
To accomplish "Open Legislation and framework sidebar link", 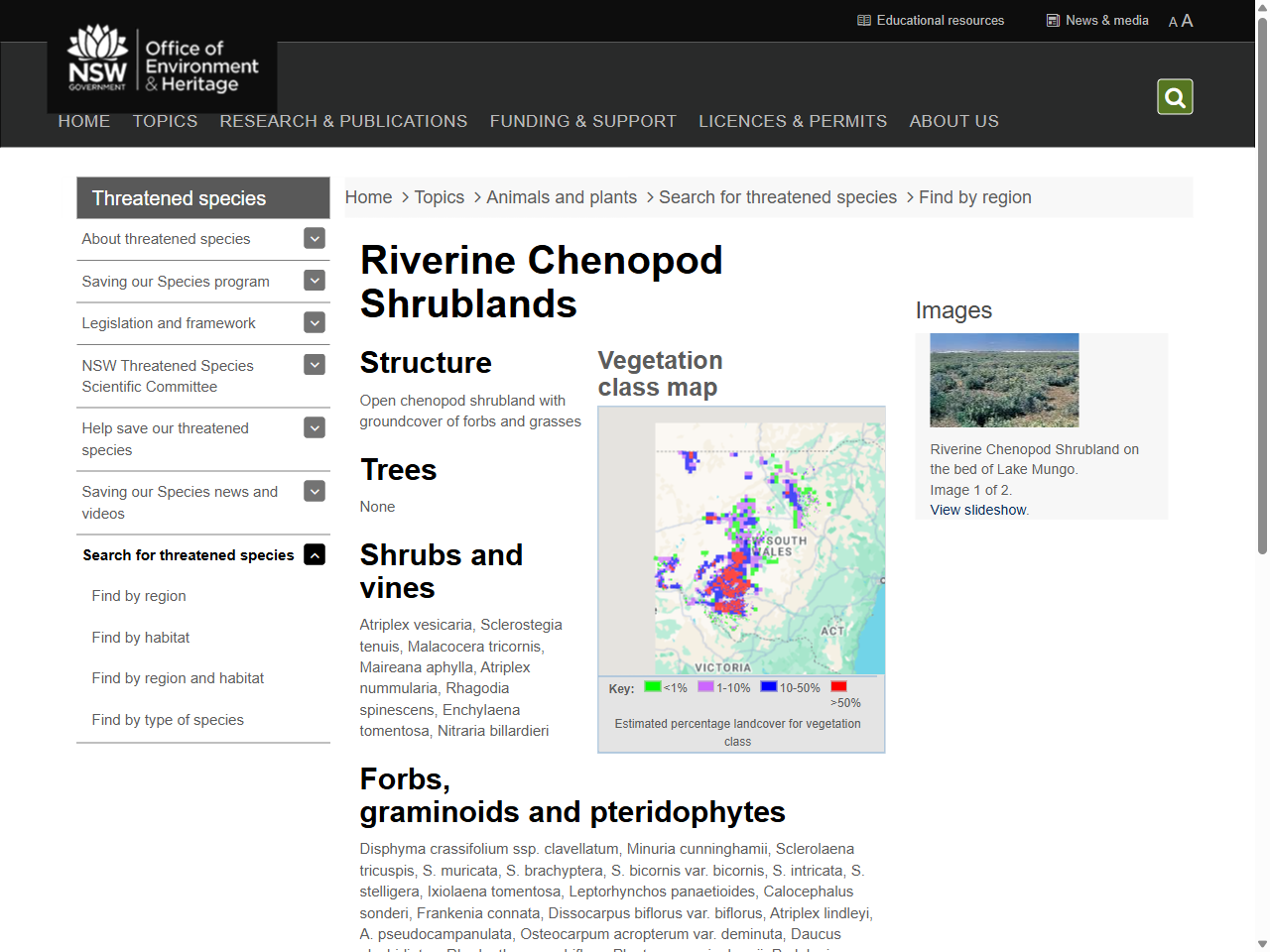I will click(169, 323).
